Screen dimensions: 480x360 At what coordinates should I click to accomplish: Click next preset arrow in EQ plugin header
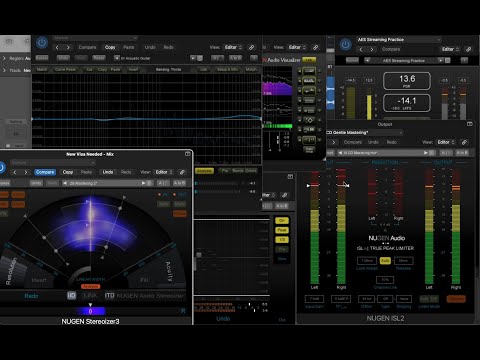68,47
